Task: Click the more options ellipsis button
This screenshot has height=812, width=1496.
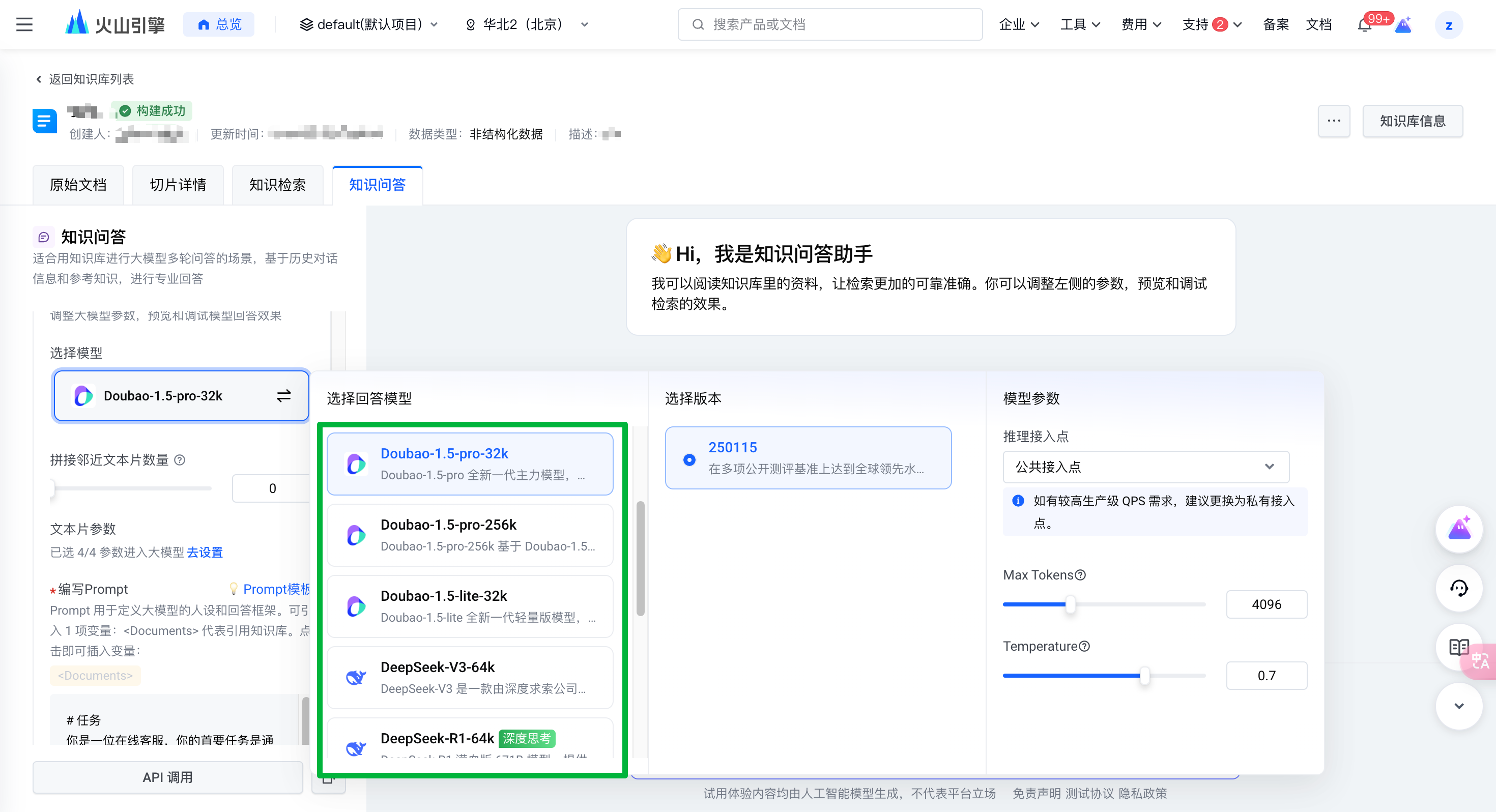Action: coord(1334,121)
